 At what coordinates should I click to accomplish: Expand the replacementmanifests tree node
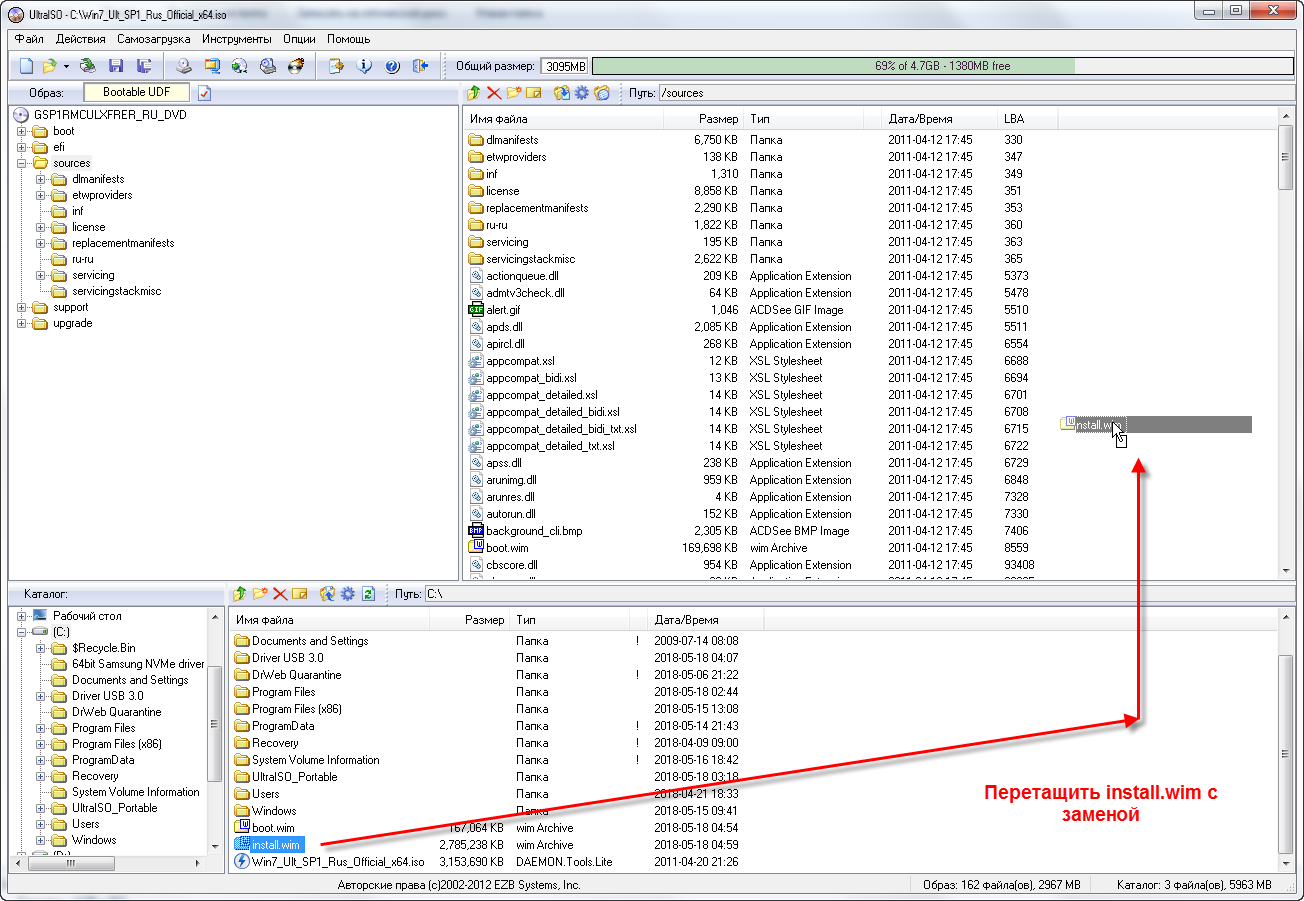[x=41, y=243]
